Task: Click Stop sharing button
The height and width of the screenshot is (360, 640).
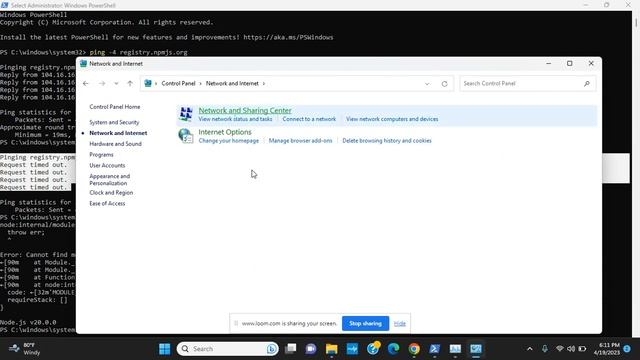Action: 365,324
